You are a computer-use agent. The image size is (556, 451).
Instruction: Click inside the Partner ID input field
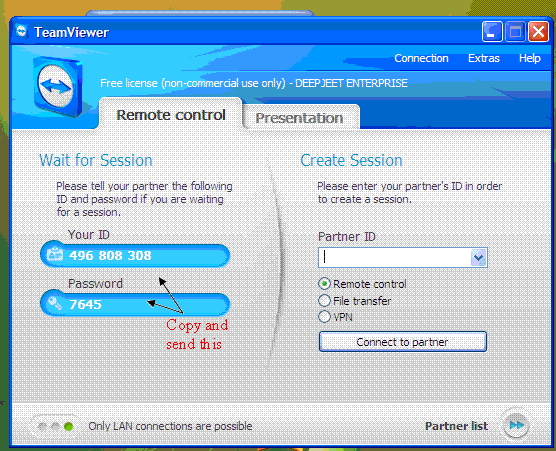click(394, 257)
